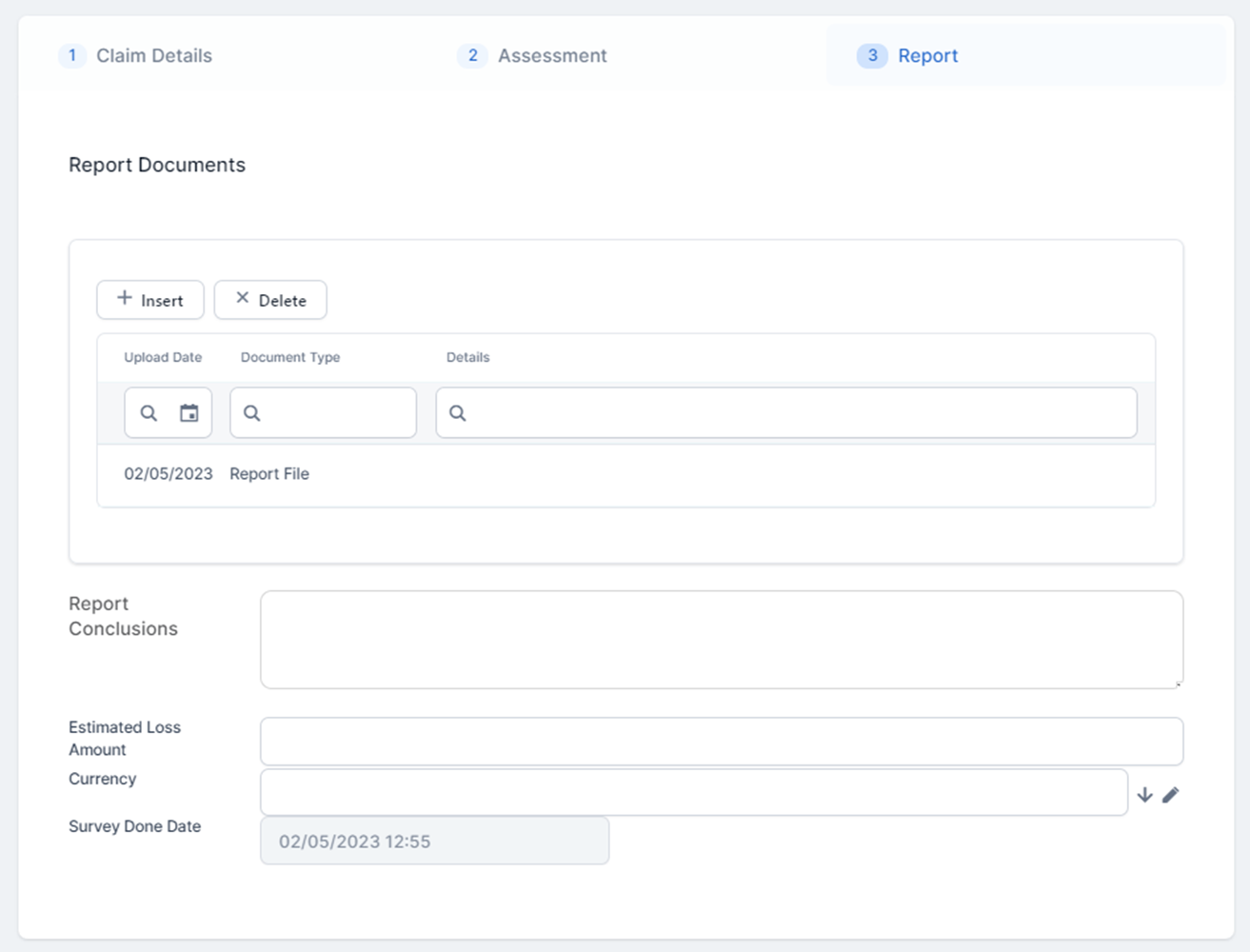Click the Survey Done Date field
The image size is (1250, 952).
(434, 842)
